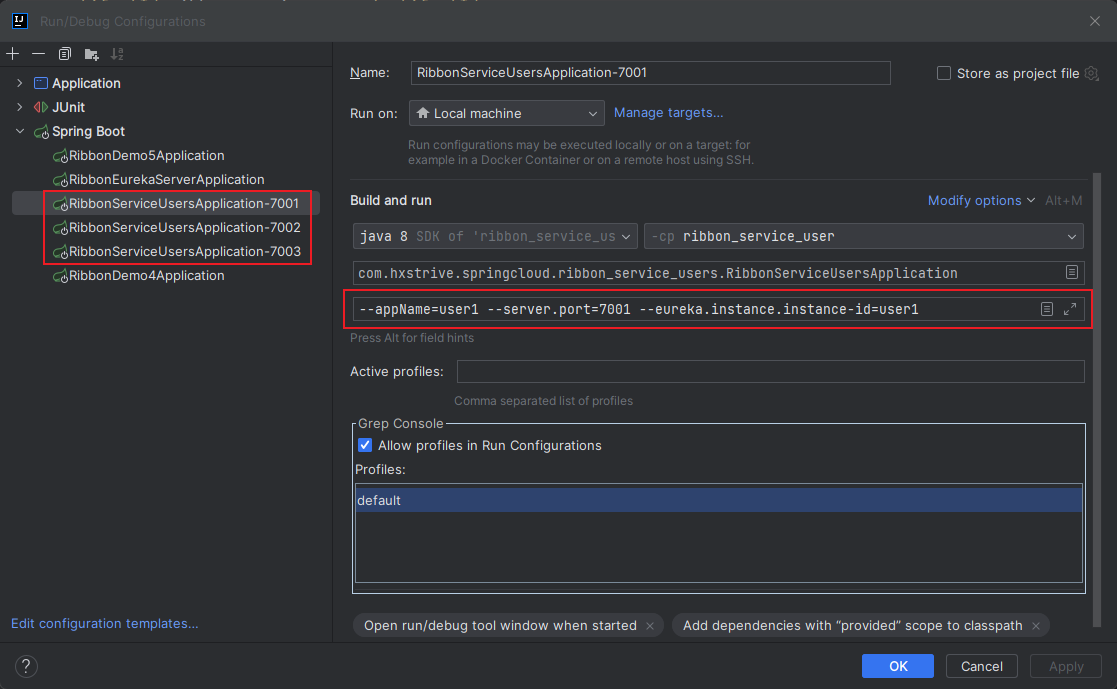Click the IntelliJ IDEA logo in title bar

[x=20, y=21]
